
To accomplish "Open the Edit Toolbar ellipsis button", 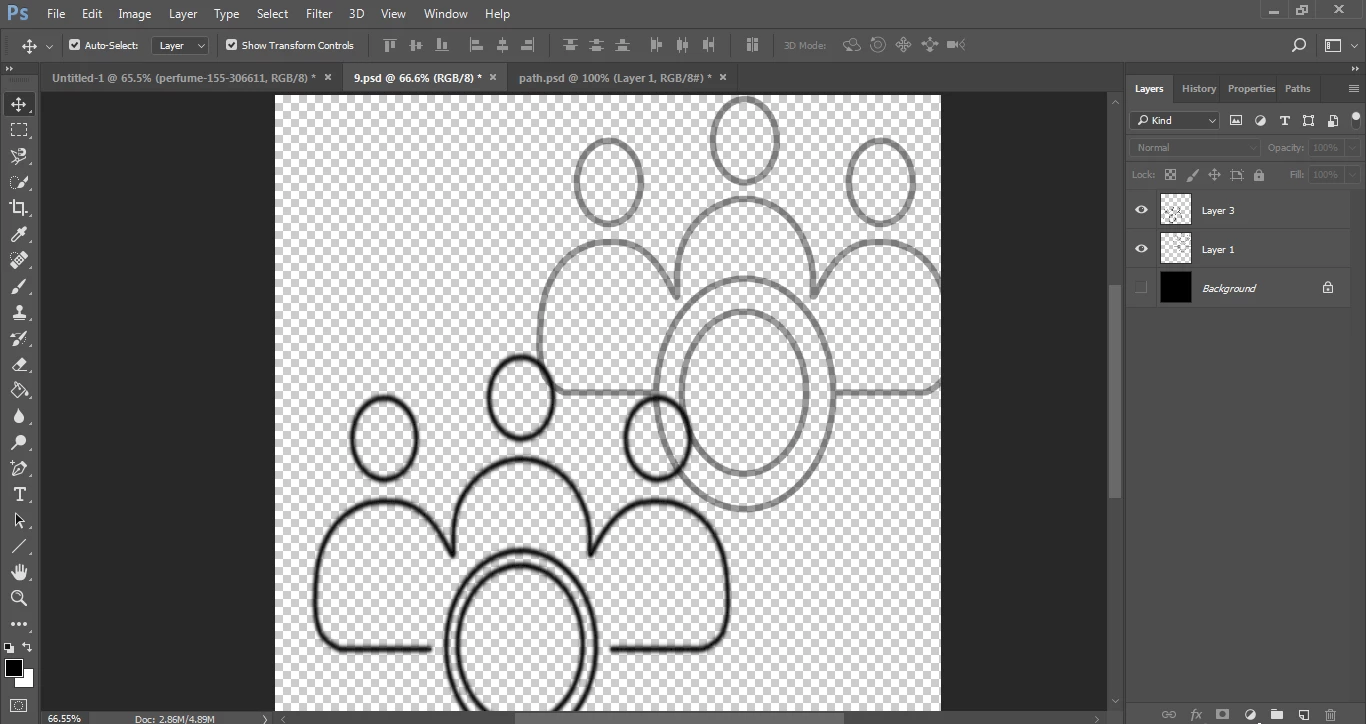I will 19,624.
